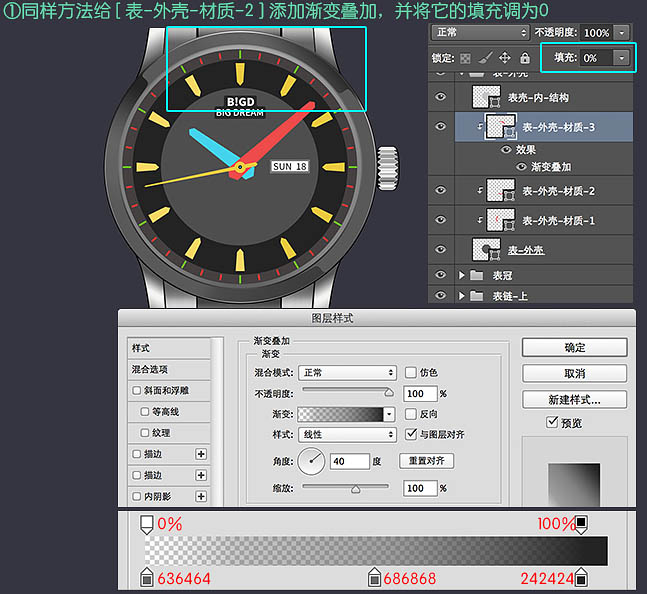Click the 重置对齐 button
Image resolution: width=647 pixels, height=594 pixels.
coord(426,461)
